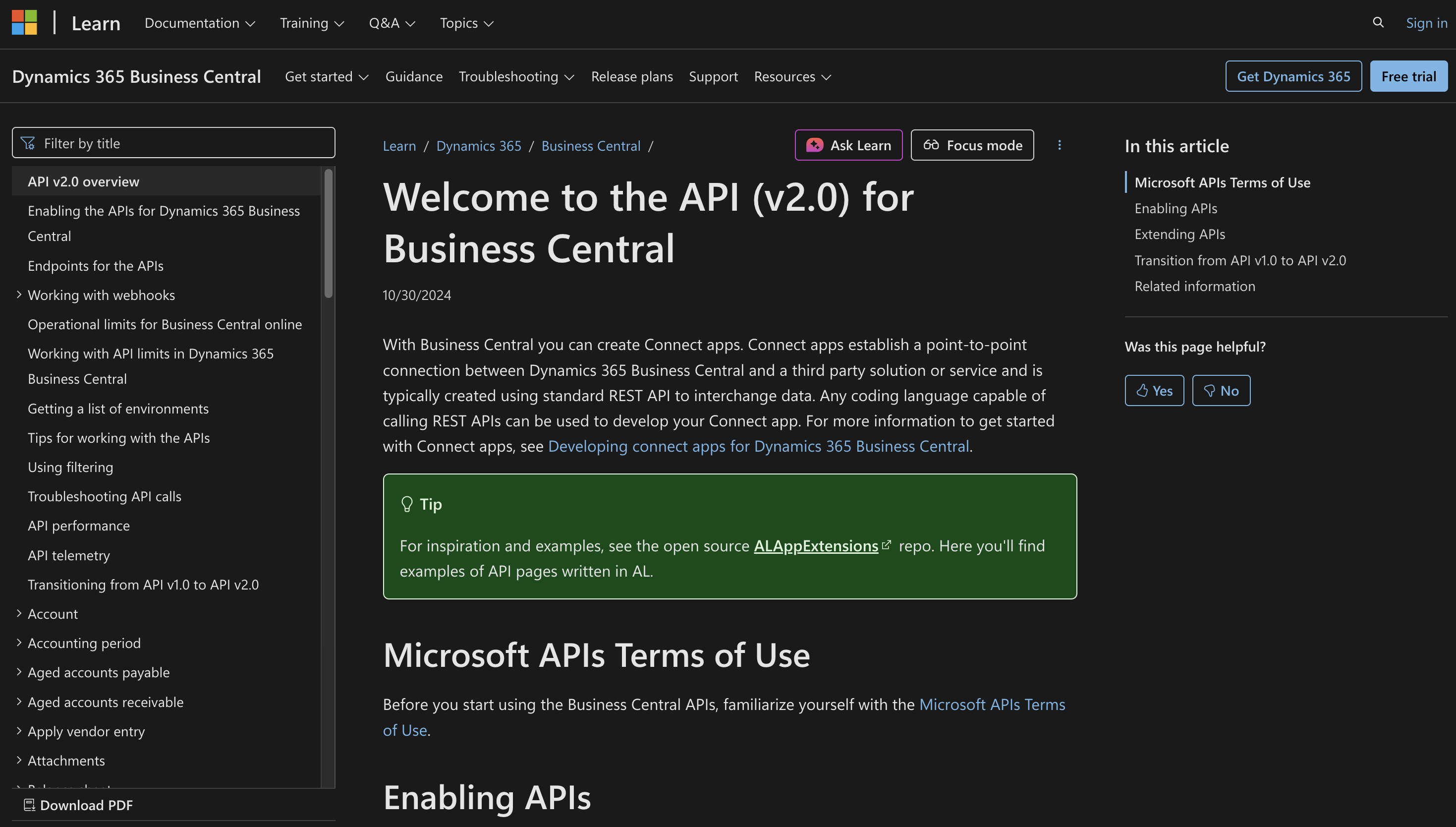The image size is (1456, 827).
Task: Click Learn breadcrumb link
Action: coord(399,146)
